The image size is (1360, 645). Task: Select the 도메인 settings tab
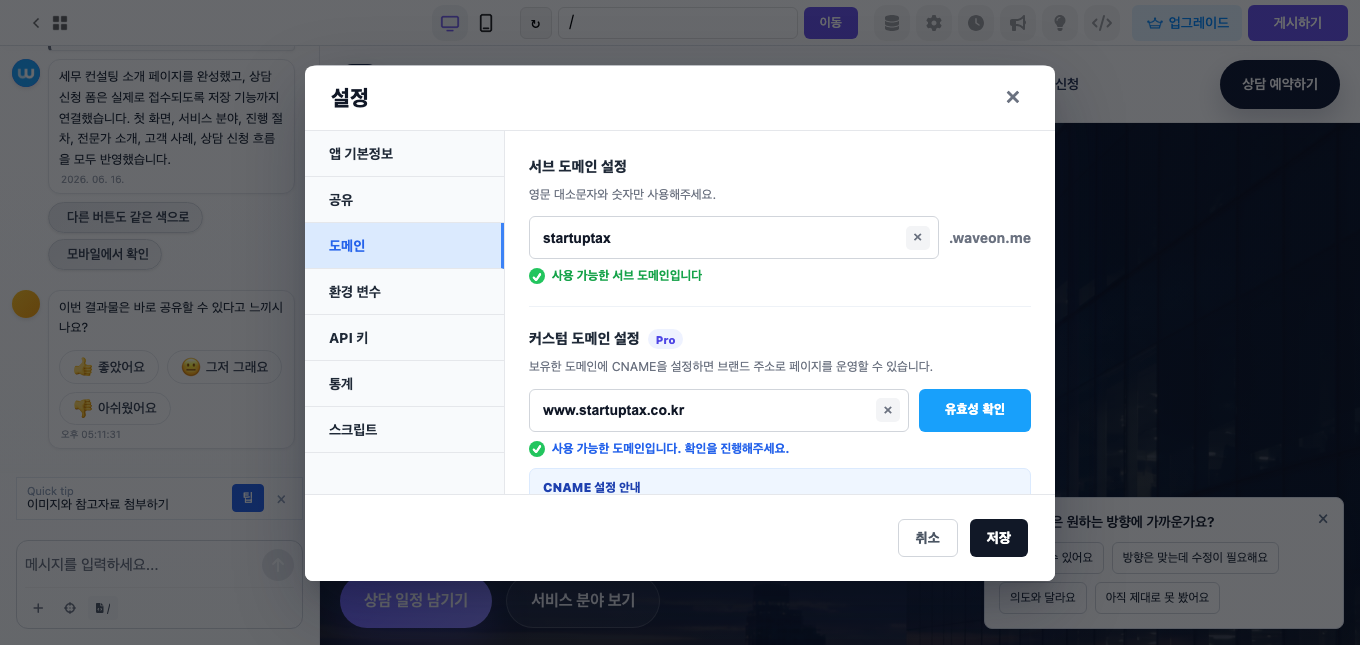coord(404,246)
